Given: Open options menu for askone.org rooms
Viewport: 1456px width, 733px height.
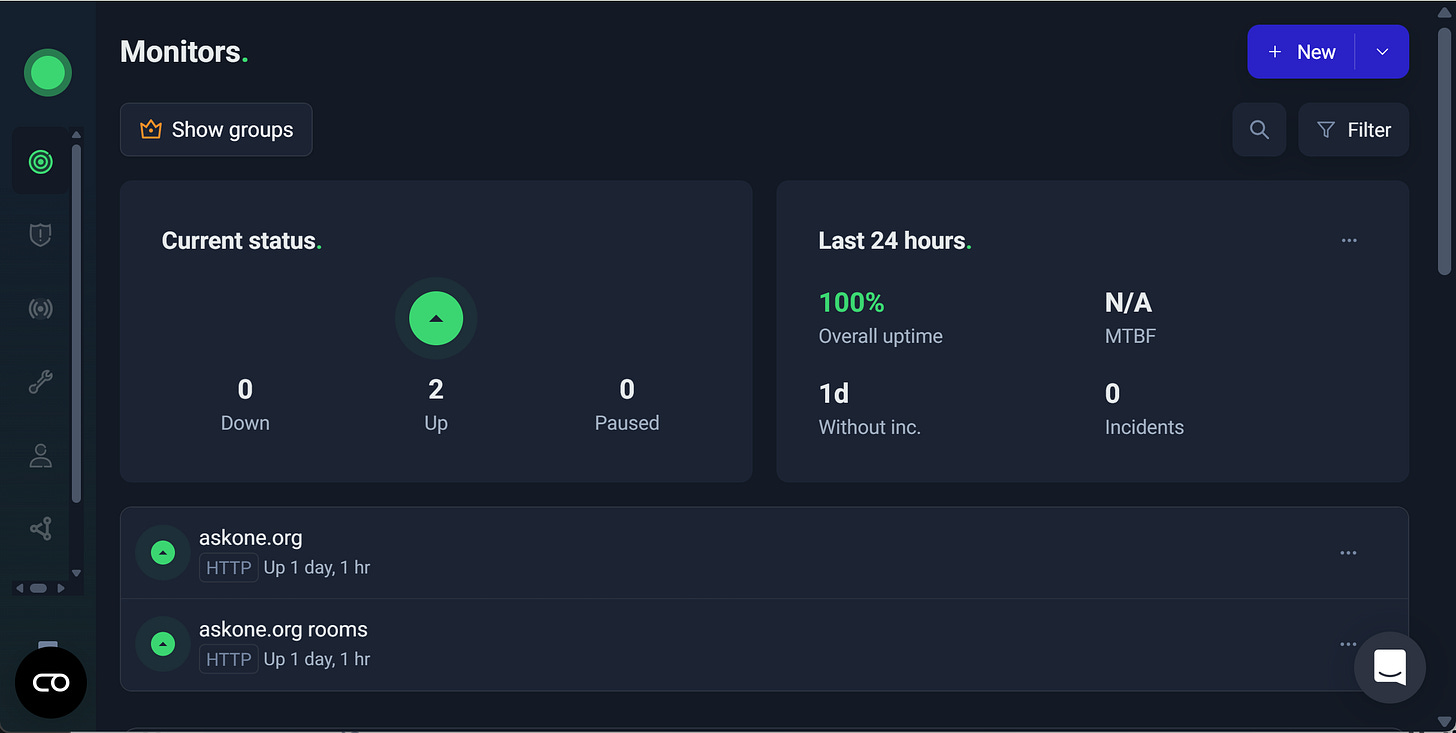Looking at the screenshot, I should [x=1348, y=645].
